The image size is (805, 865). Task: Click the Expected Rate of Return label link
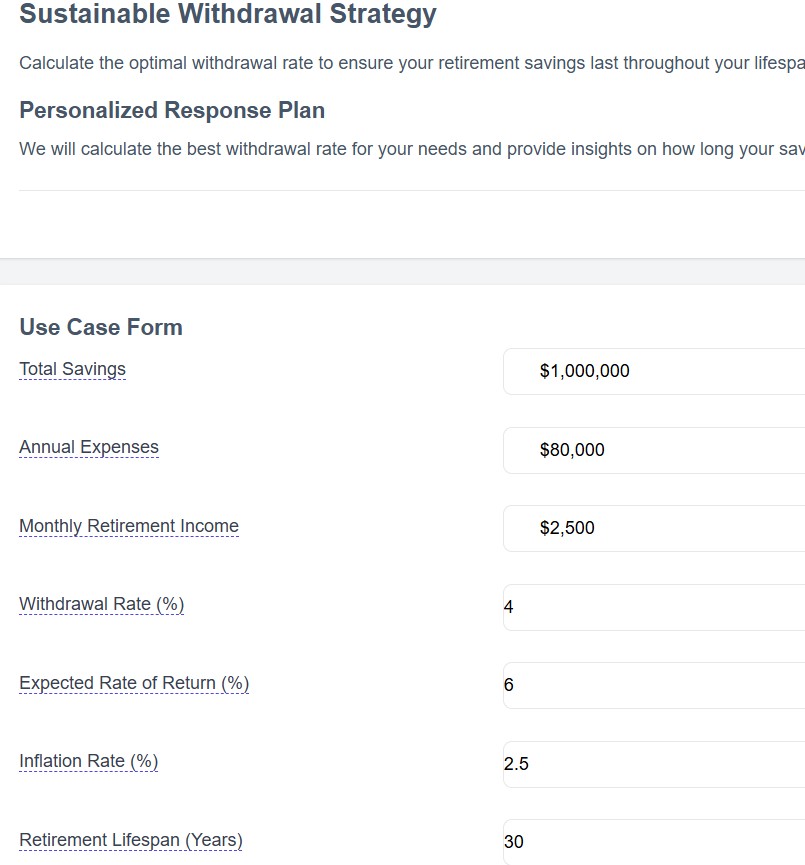pyautogui.click(x=133, y=683)
